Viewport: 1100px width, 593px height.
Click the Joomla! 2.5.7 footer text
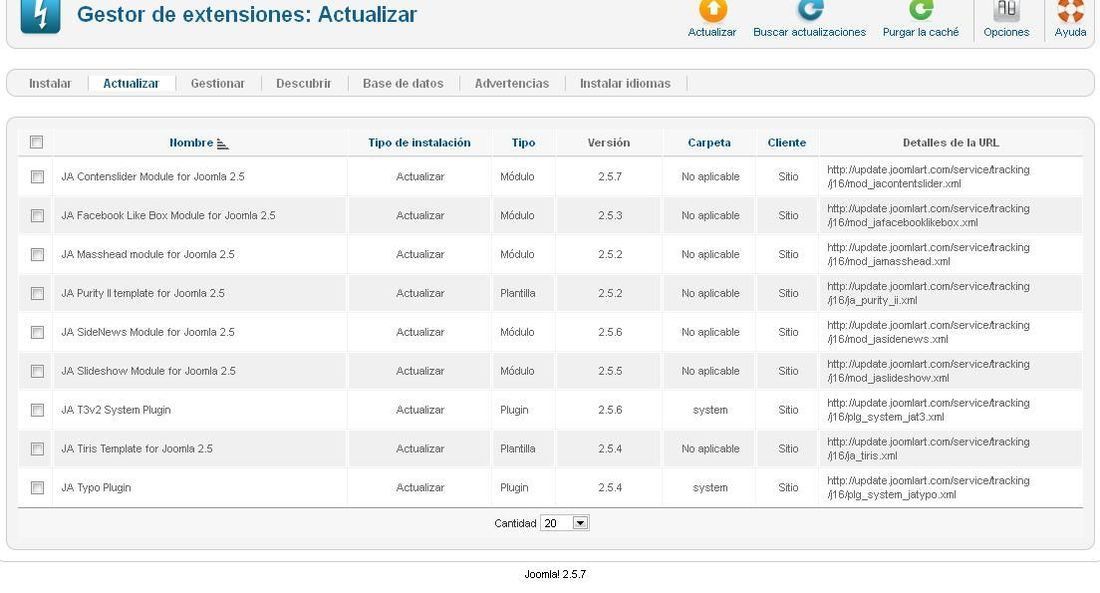pyautogui.click(x=555, y=574)
